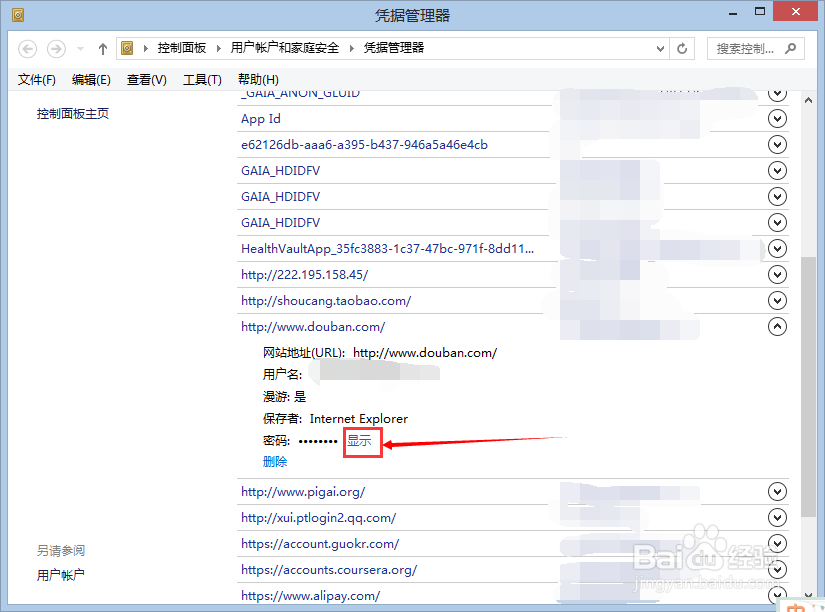
Task: Click the vertical scrollbar thumb
Action: tap(809, 387)
